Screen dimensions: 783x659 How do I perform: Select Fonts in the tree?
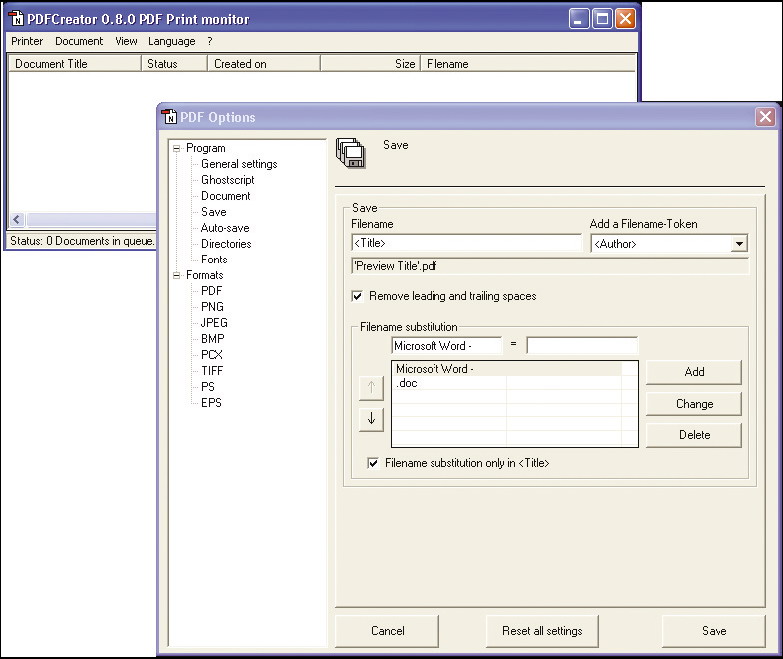(214, 260)
